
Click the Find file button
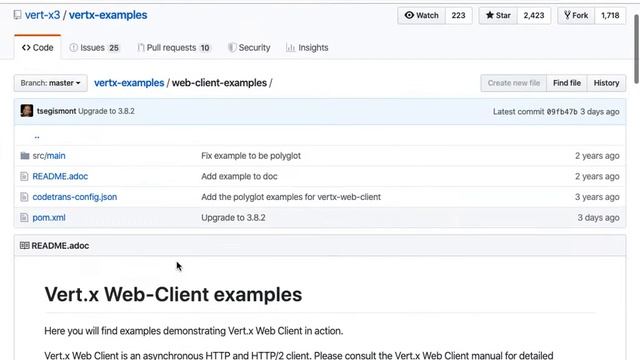[567, 83]
